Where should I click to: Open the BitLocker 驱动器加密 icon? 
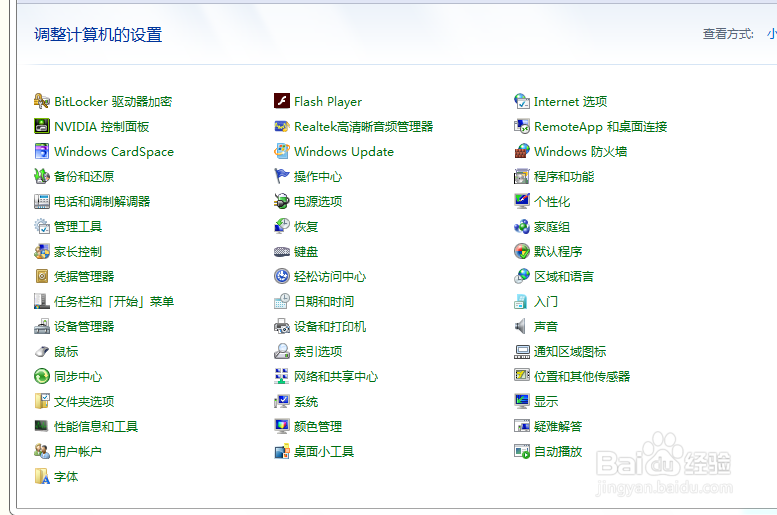42,101
